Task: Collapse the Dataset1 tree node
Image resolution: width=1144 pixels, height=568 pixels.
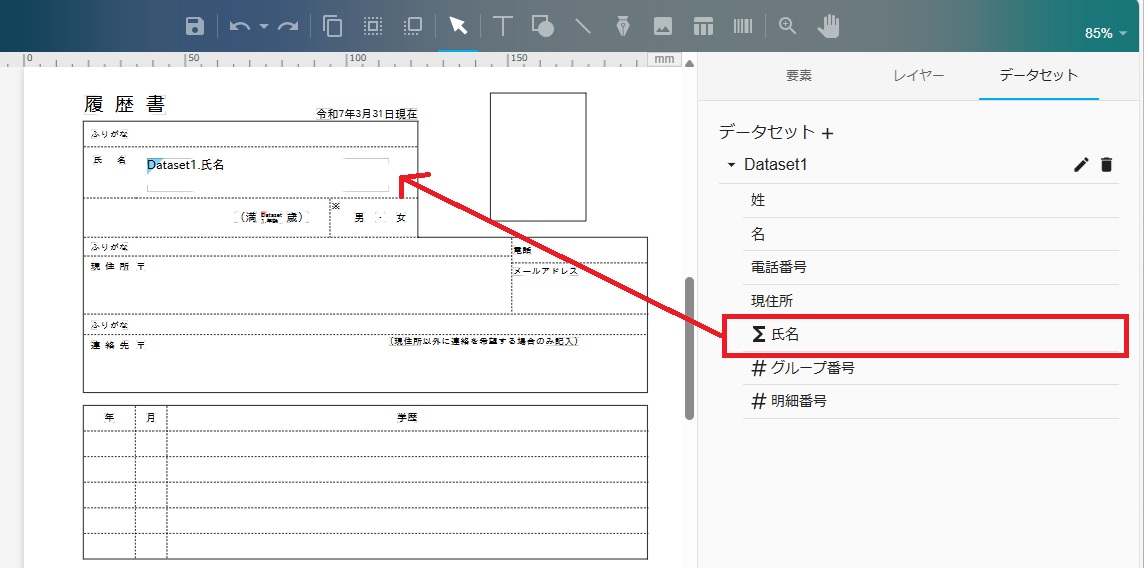Action: (x=731, y=165)
